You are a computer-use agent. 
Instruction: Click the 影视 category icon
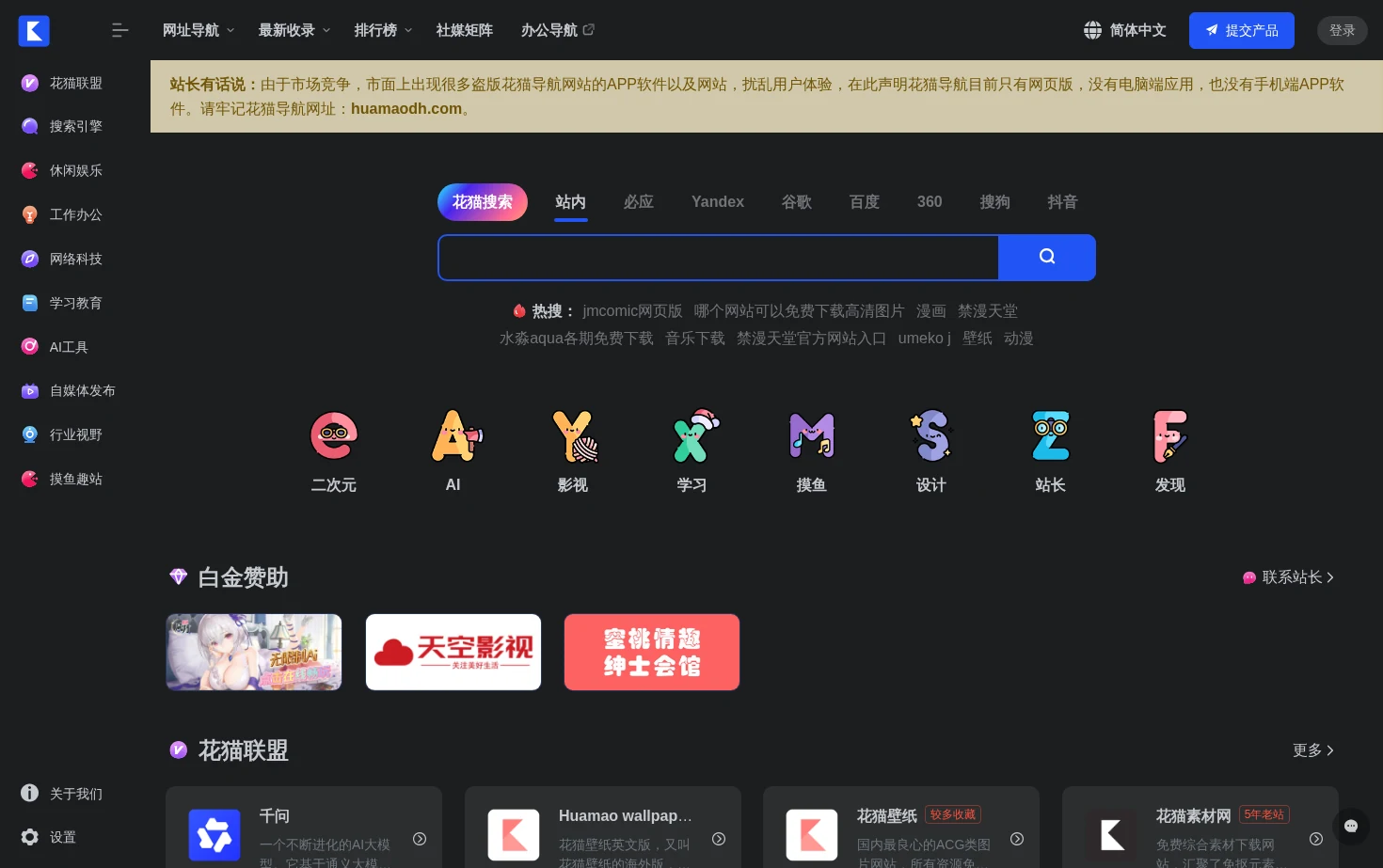coord(573,436)
